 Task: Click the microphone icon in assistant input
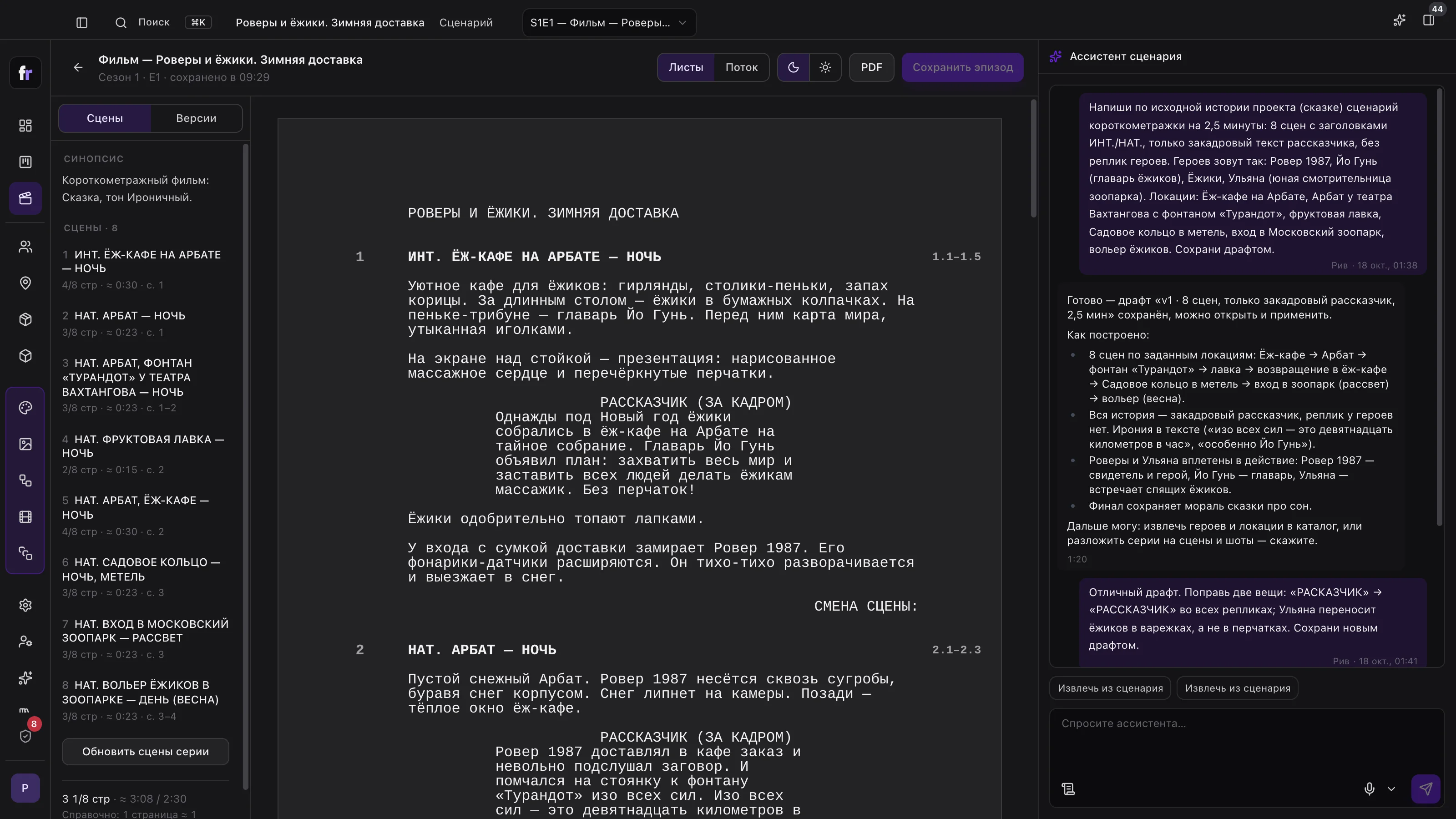1369,789
